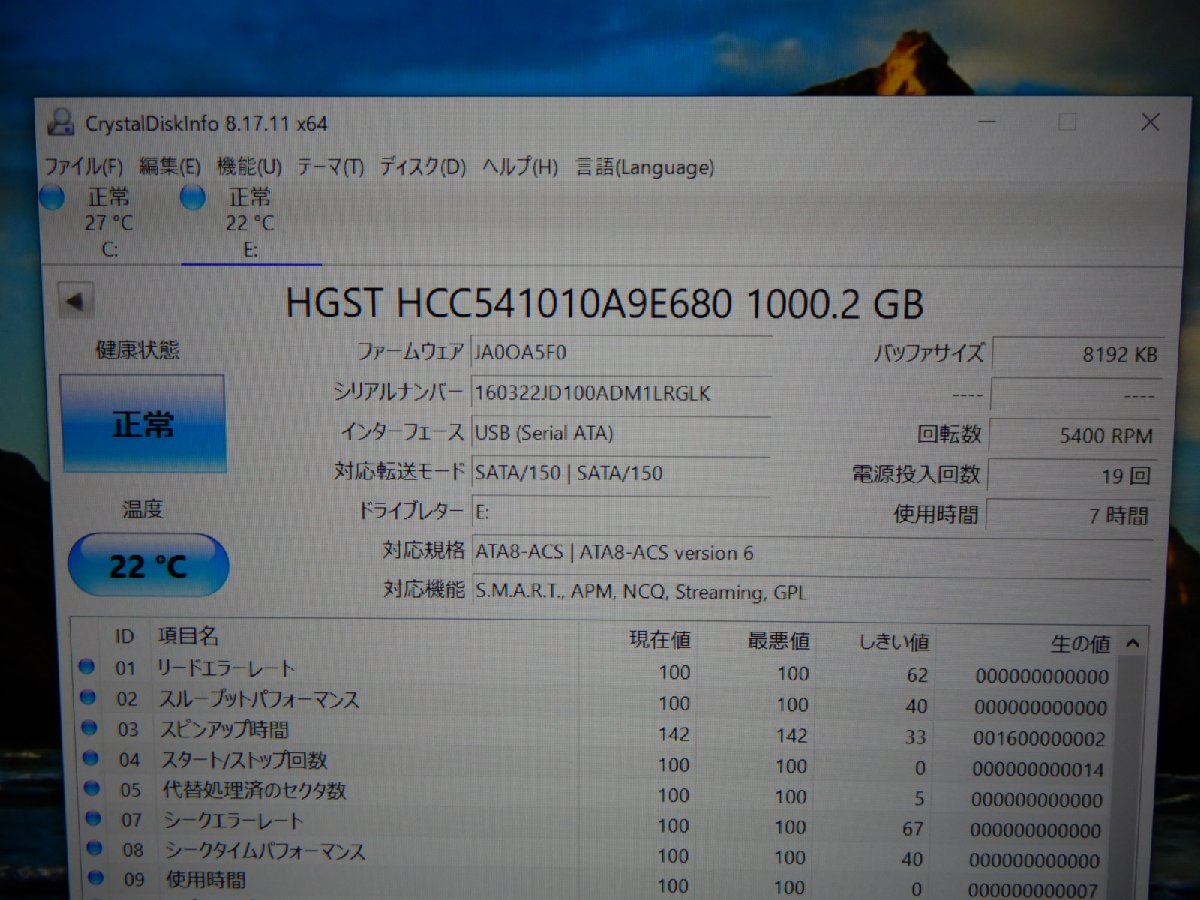Click the しきい値 column header

pyautogui.click(x=894, y=642)
